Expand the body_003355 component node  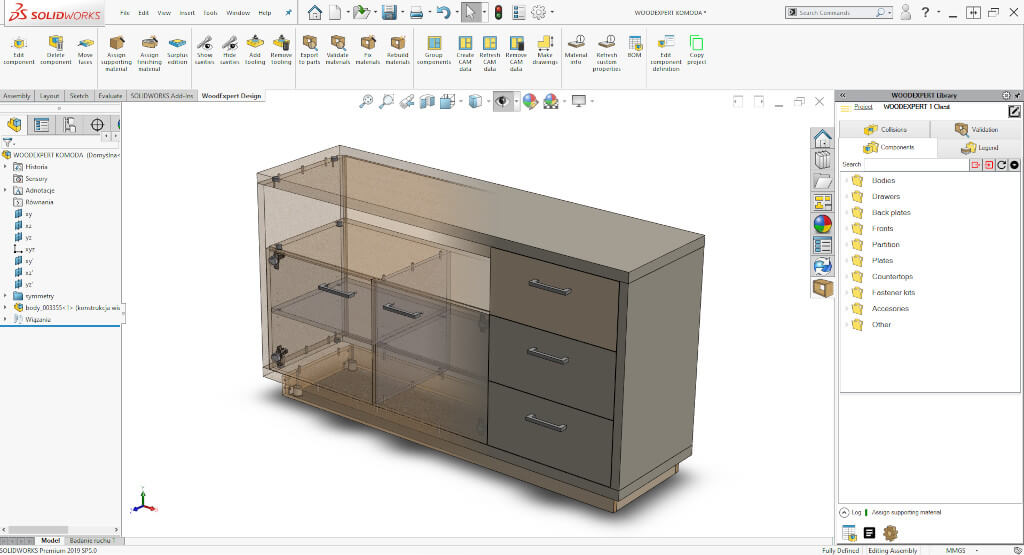[5, 308]
